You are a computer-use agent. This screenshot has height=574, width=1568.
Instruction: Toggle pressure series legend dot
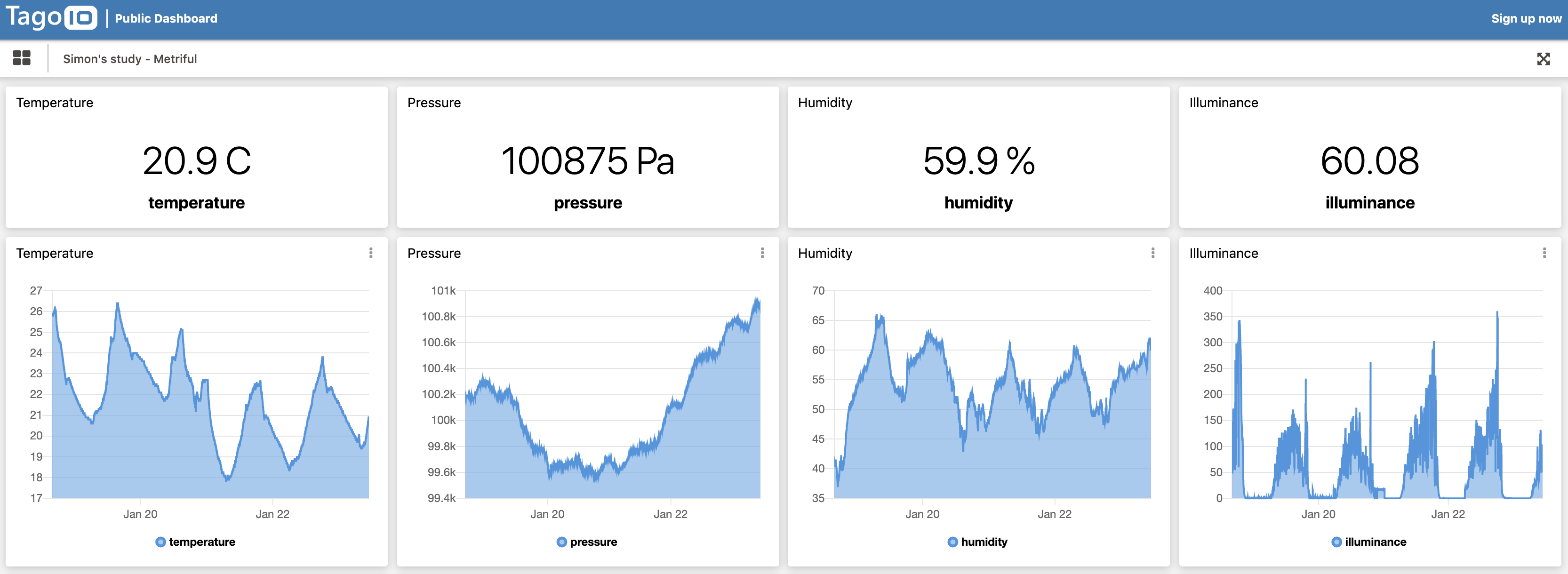point(561,542)
